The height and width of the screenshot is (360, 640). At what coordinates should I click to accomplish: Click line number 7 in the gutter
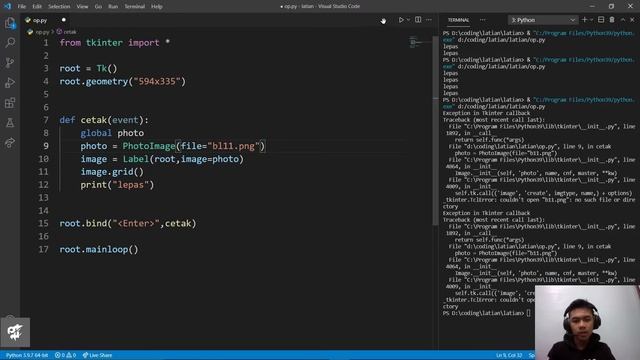(46, 120)
